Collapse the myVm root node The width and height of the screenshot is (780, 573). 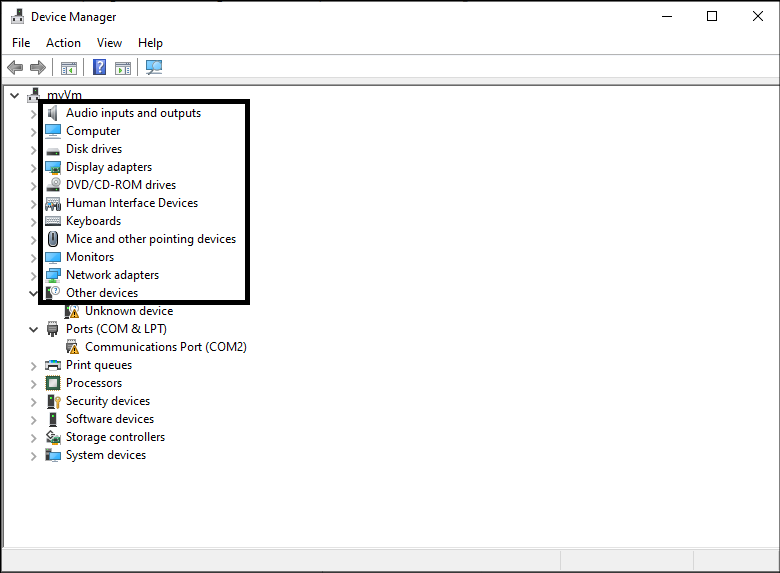[14, 96]
